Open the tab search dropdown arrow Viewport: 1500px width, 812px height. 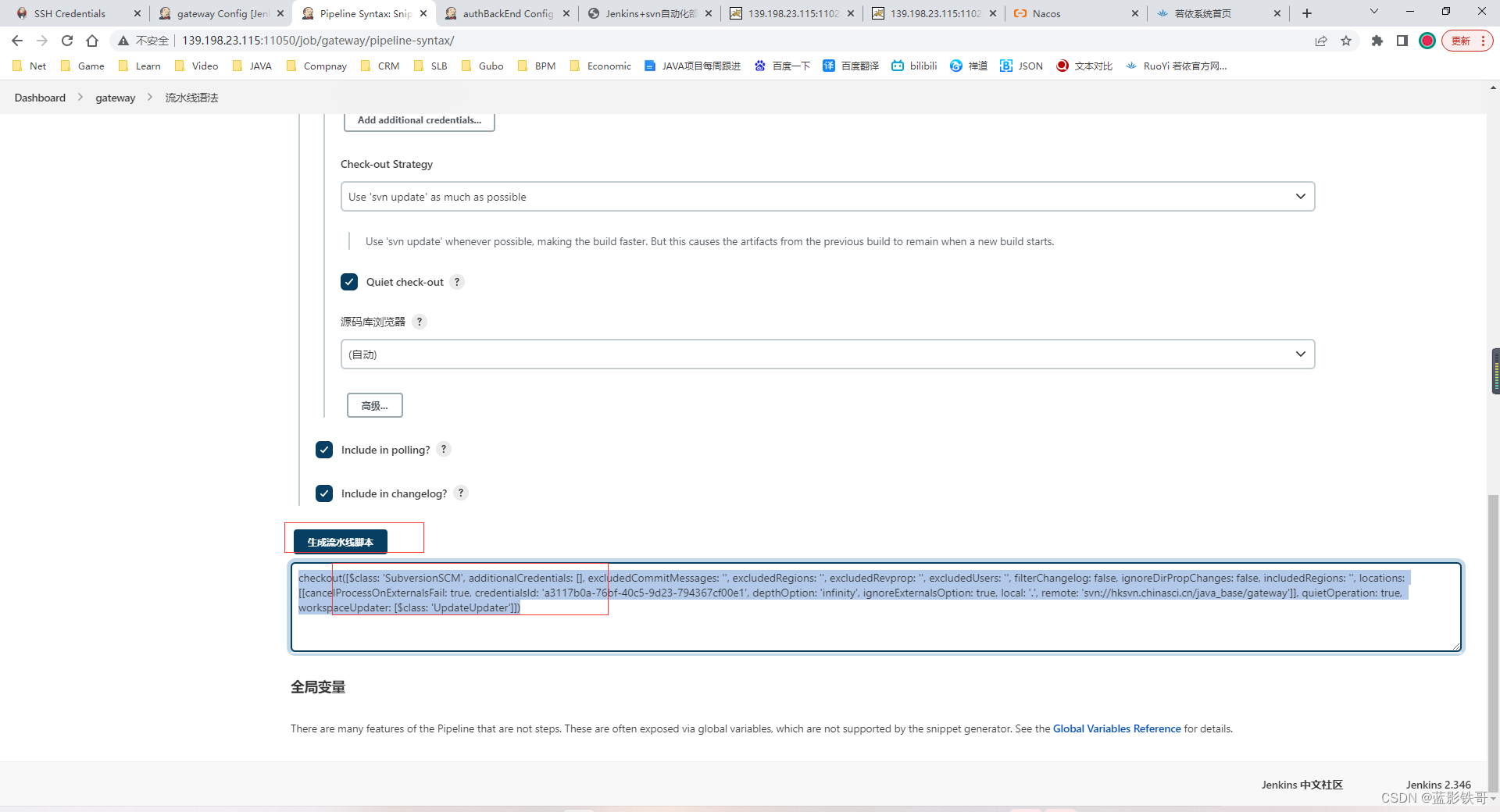pos(1374,12)
